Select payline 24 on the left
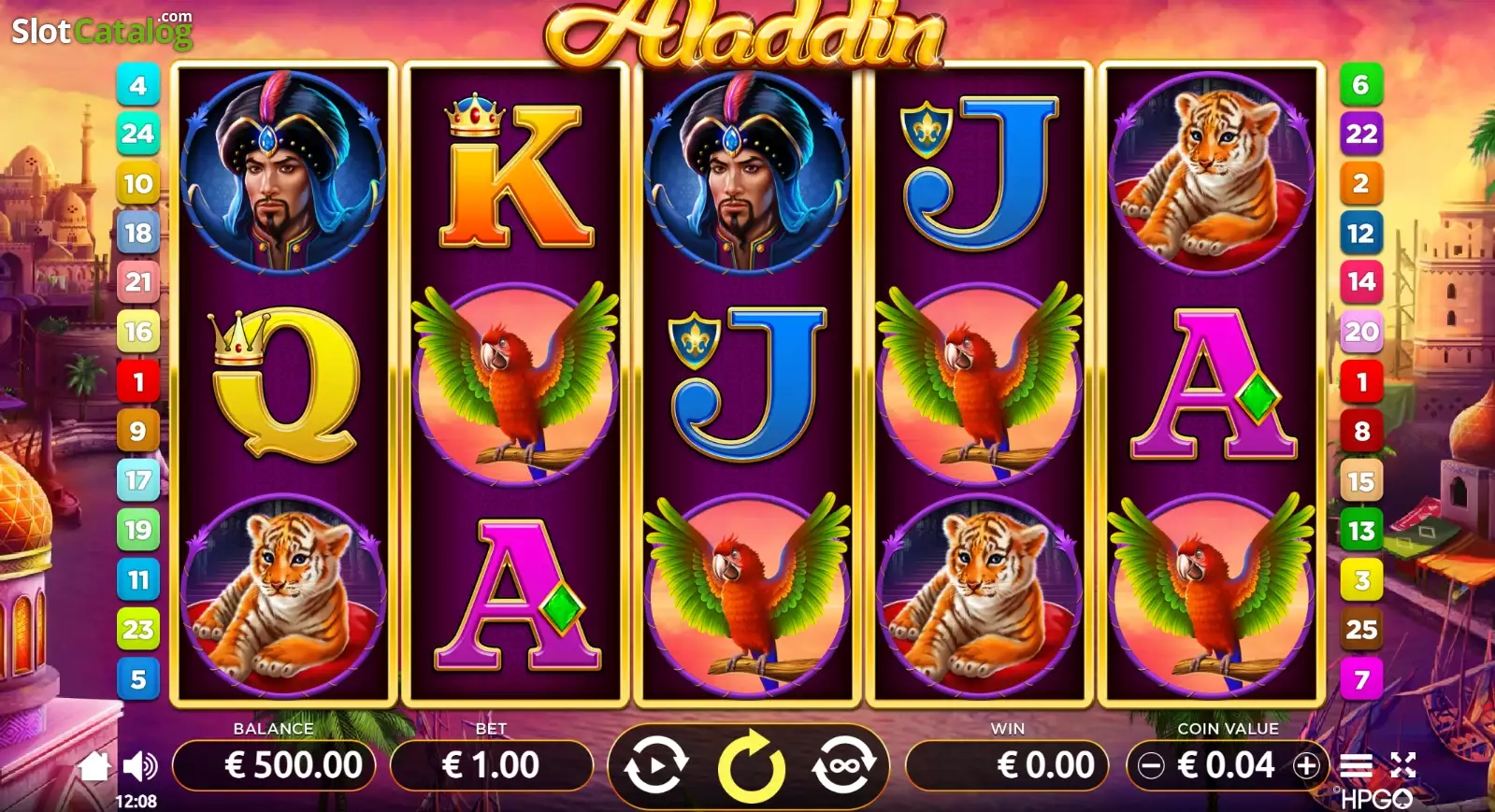Image resolution: width=1495 pixels, height=812 pixels. point(138,134)
